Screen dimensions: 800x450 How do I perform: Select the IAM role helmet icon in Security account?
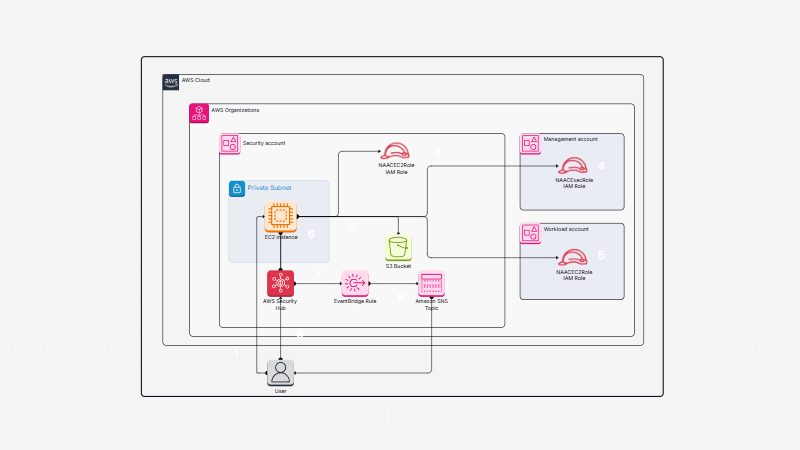395,152
